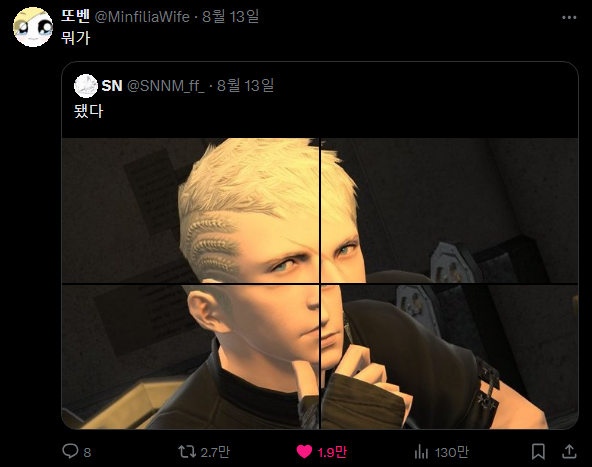
Task: Open the three-dot more options menu
Action: (x=569, y=17)
